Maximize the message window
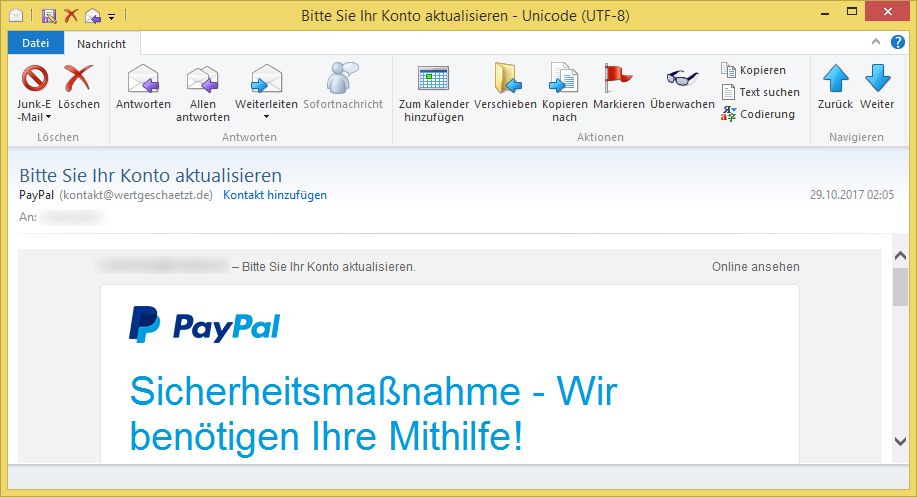 (852, 12)
